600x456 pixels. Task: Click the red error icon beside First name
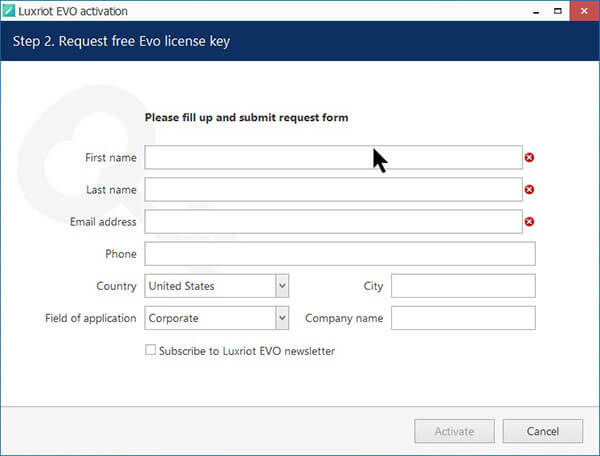[529, 157]
